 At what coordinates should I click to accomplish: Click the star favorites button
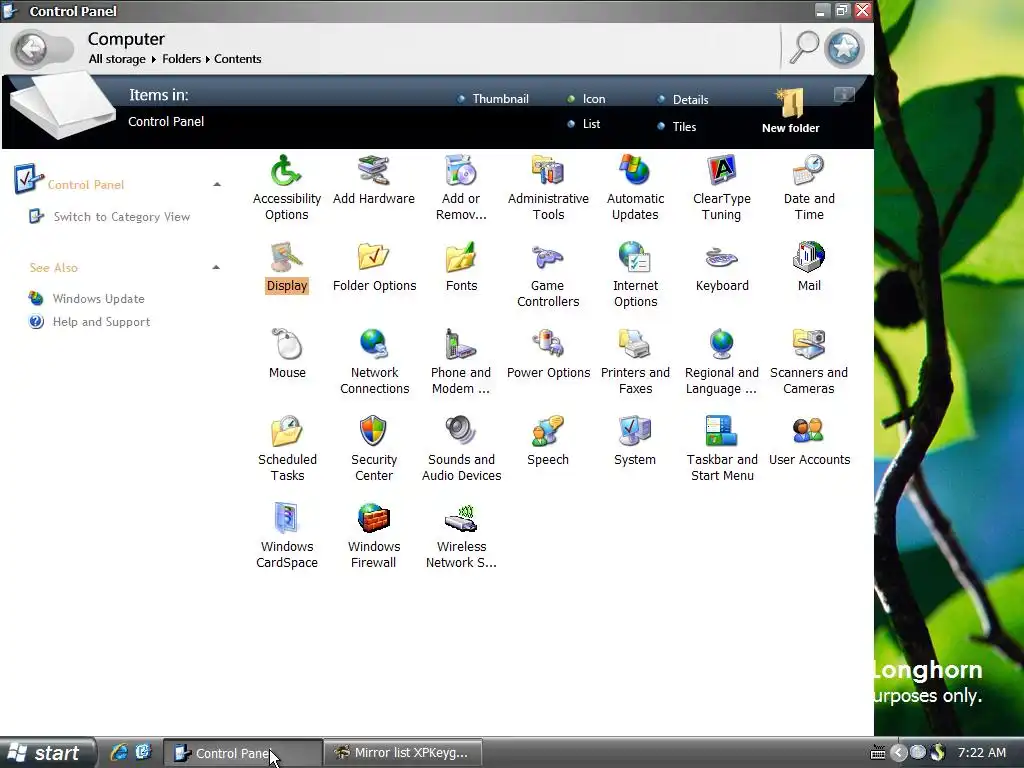coord(844,48)
